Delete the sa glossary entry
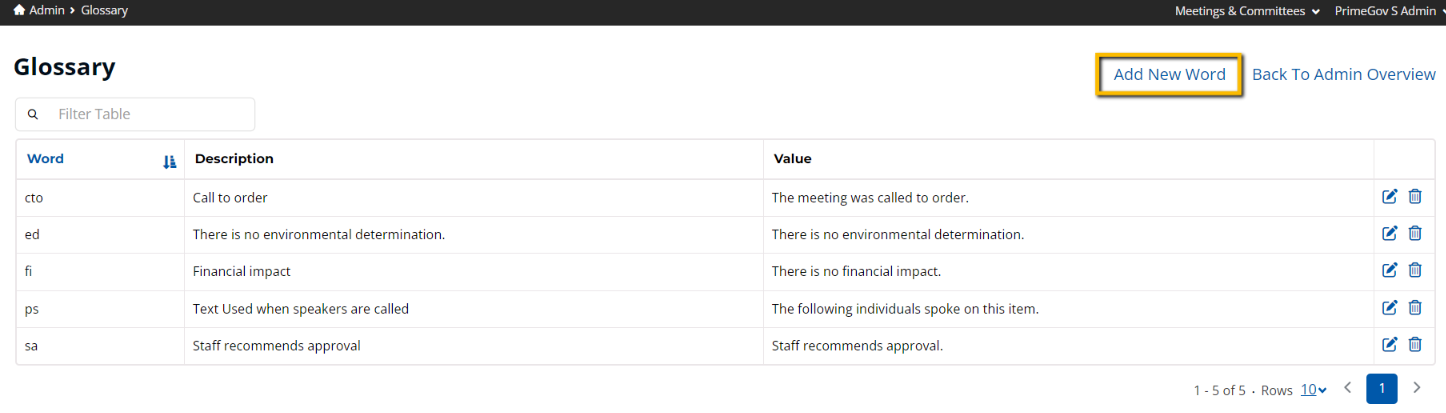Image resolution: width=1446 pixels, height=413 pixels. coord(1415,345)
